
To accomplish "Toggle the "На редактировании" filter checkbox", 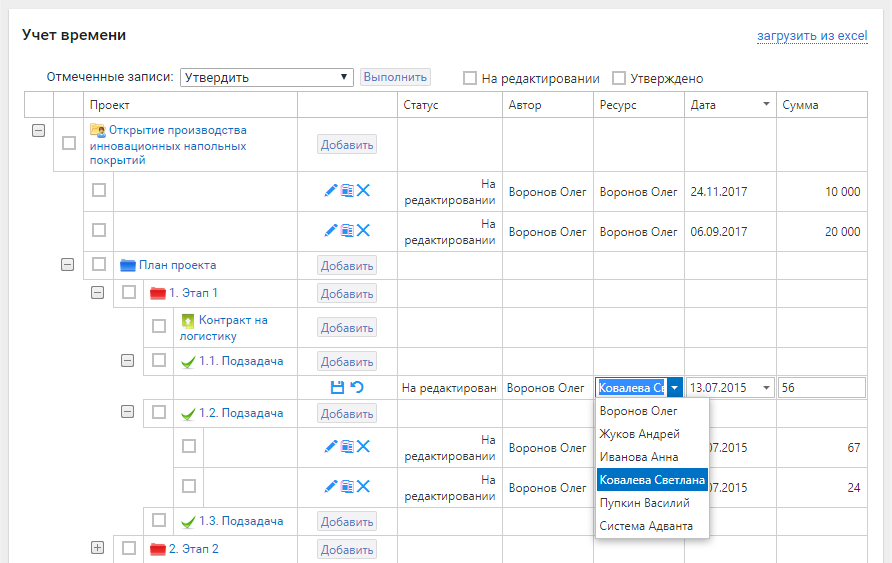I will [469, 78].
